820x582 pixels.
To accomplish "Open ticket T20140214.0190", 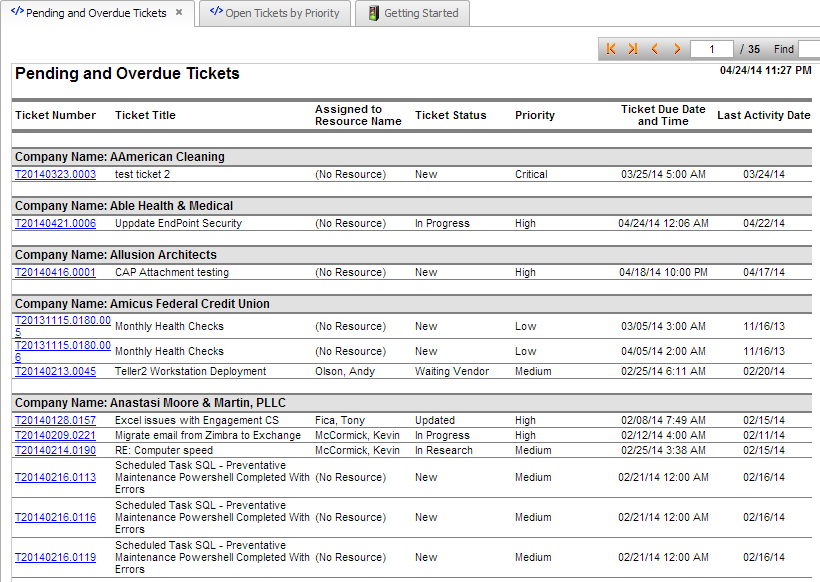I will tap(55, 450).
